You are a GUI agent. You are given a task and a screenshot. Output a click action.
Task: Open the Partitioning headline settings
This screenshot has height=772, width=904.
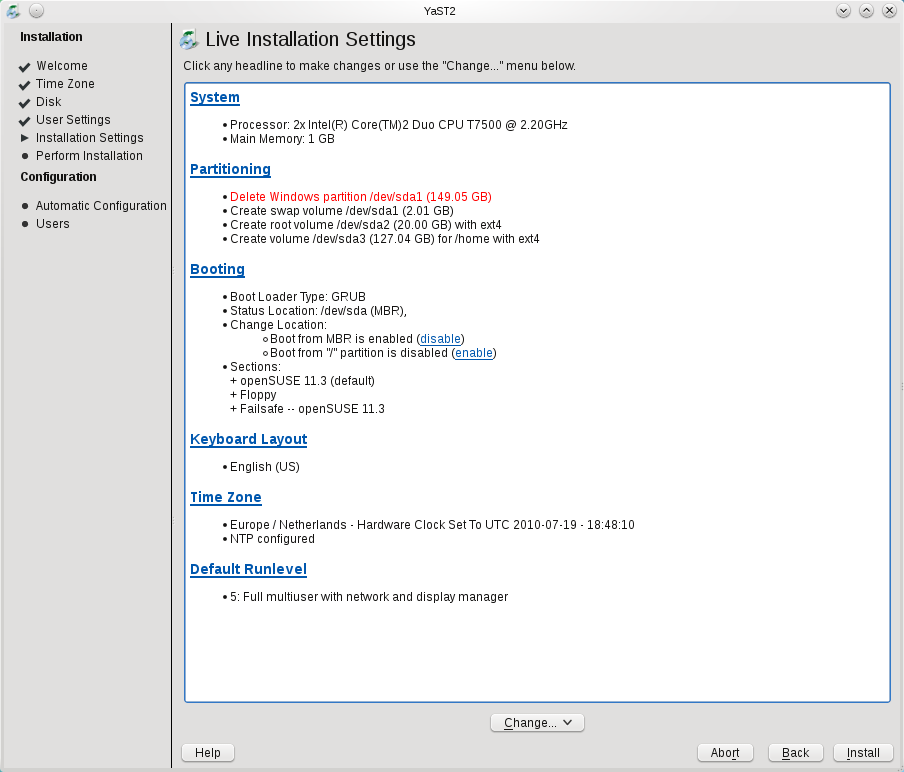pos(230,169)
